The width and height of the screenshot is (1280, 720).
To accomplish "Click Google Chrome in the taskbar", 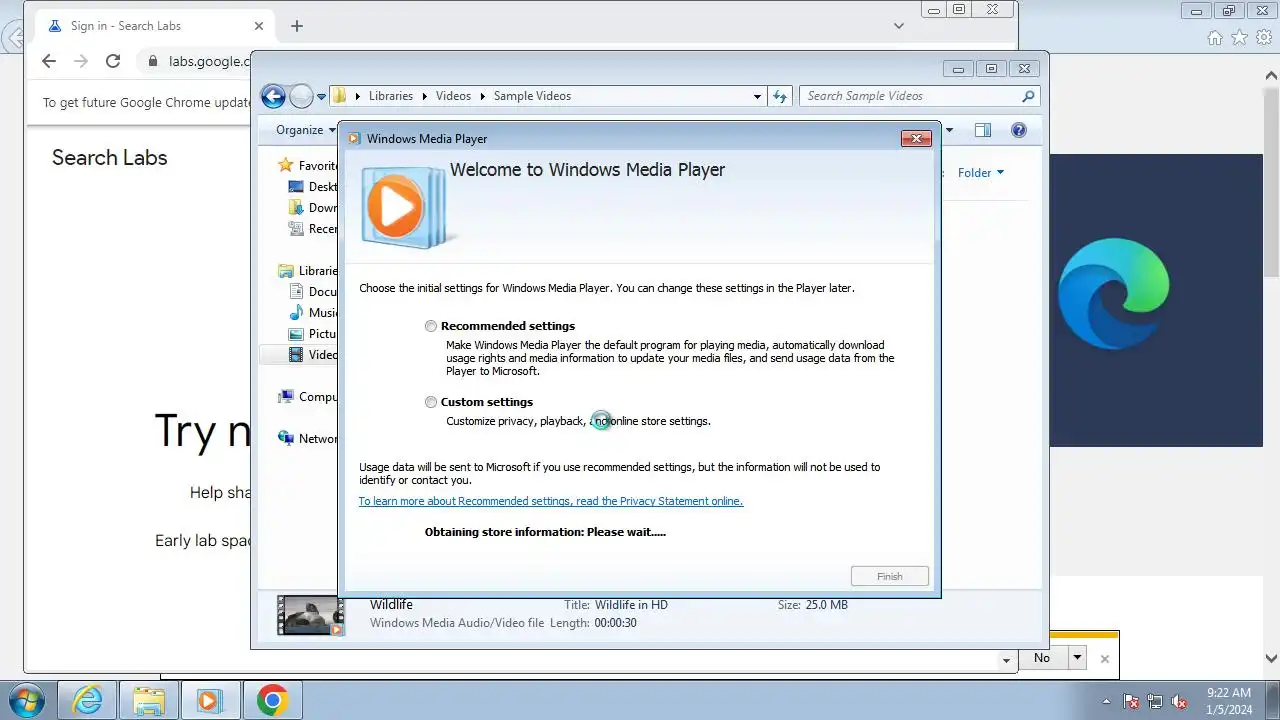I will pyautogui.click(x=272, y=700).
